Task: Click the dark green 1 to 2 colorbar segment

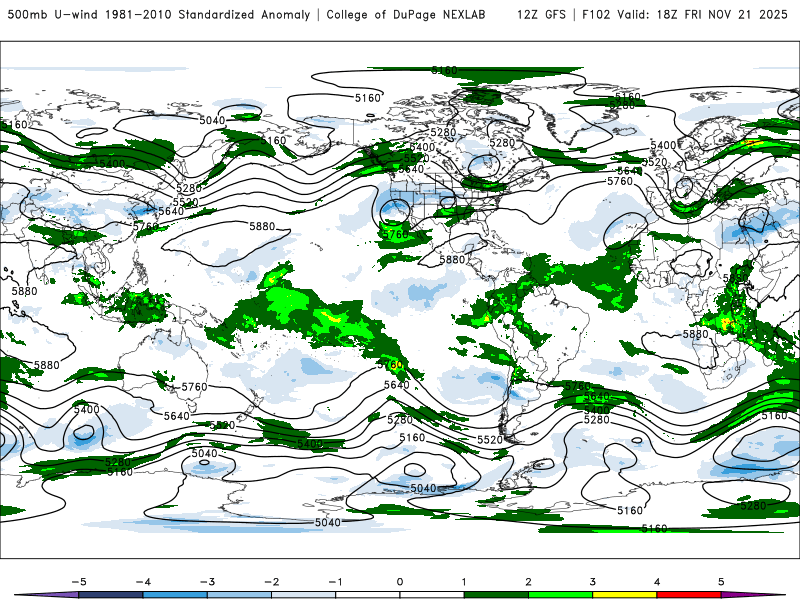Action: click(x=496, y=595)
